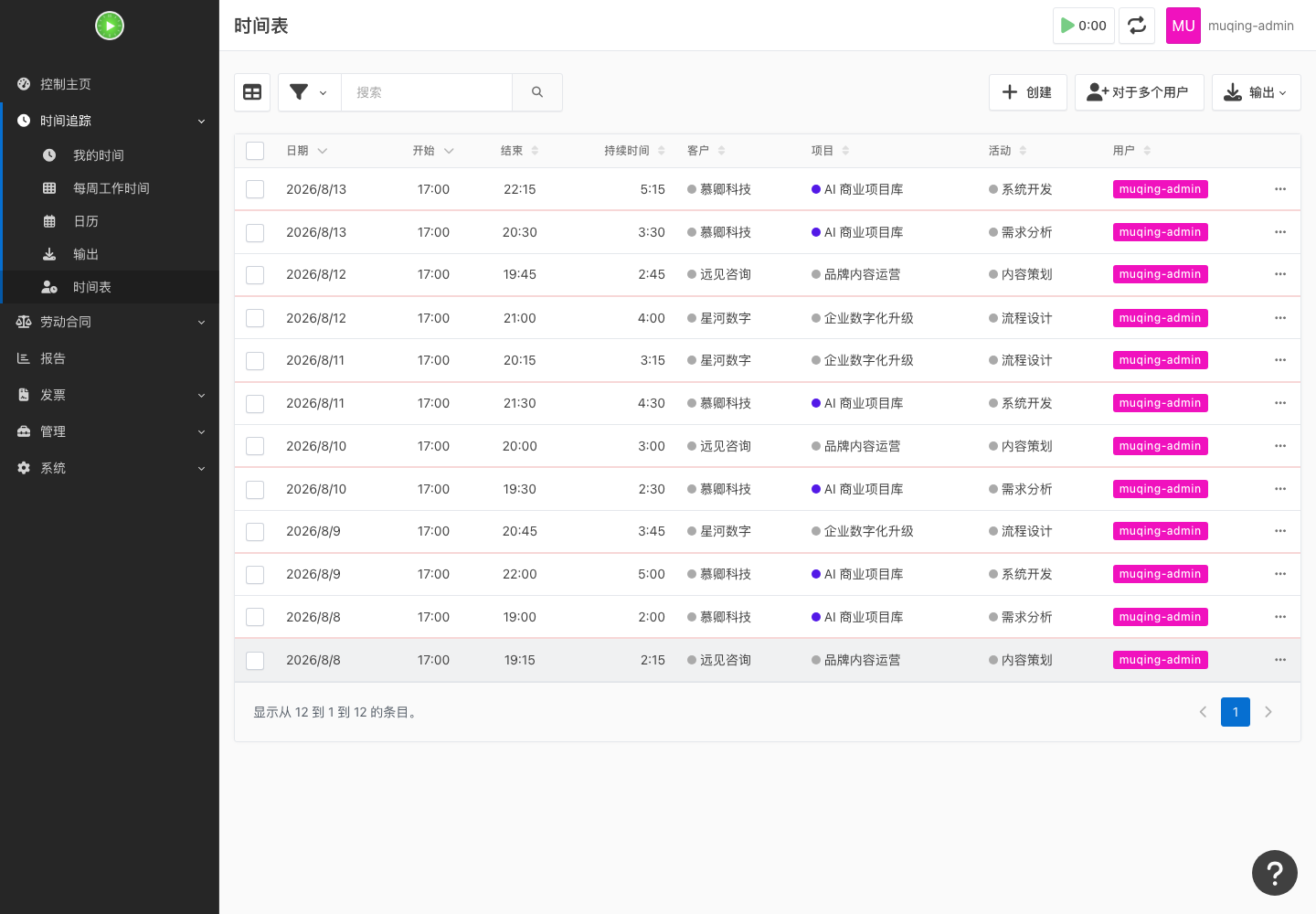Viewport: 1316px width, 914px height.
Task: Open the calendar icon labeled 日历
Action: (49, 221)
